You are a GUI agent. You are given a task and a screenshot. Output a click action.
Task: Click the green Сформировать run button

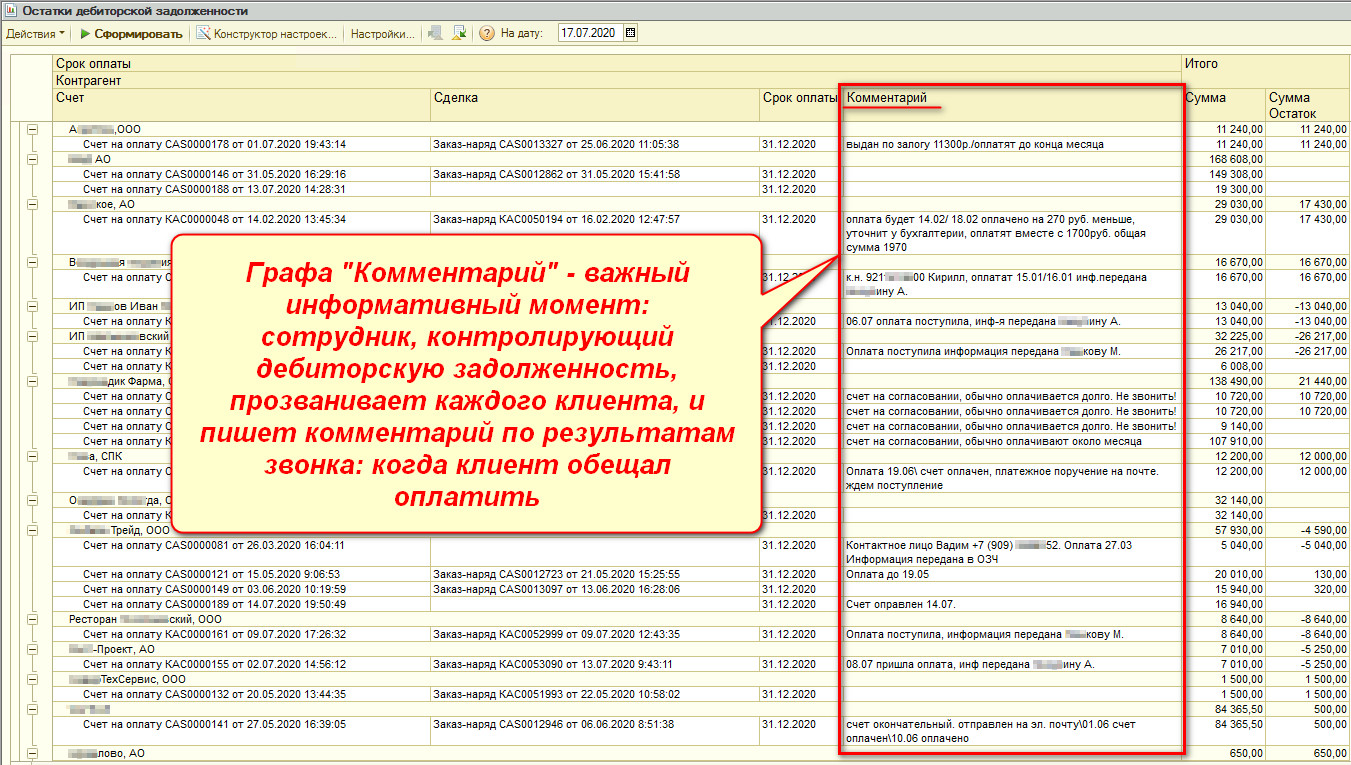pyautogui.click(x=131, y=33)
